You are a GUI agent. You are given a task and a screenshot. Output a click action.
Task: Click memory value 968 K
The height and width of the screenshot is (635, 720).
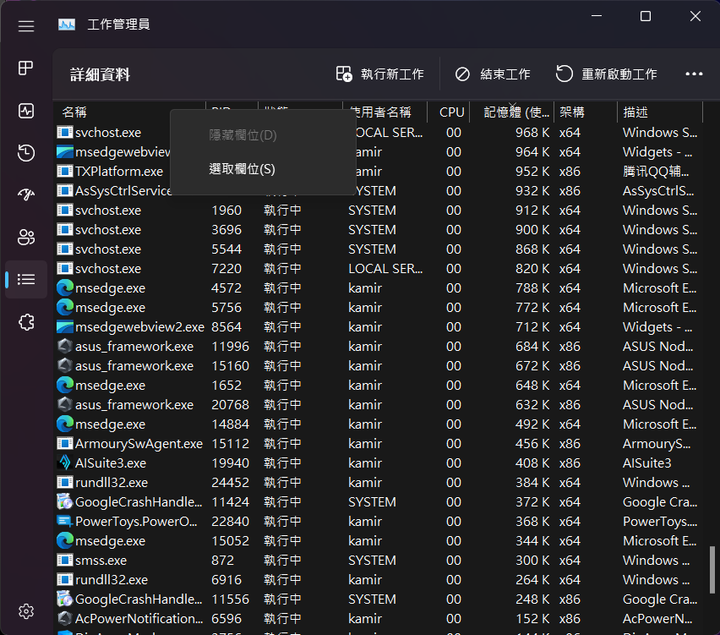coord(532,132)
